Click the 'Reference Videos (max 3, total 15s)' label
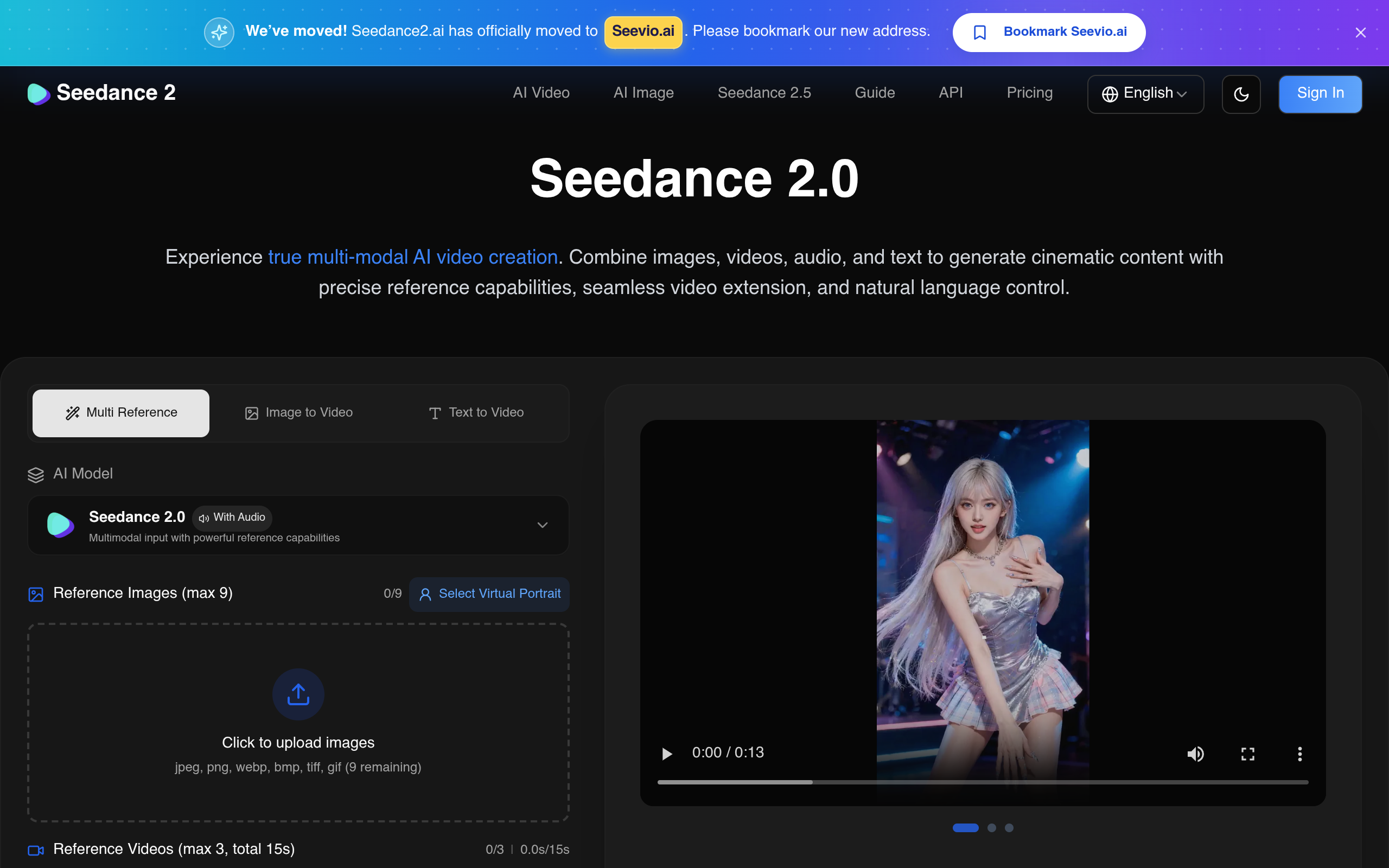The height and width of the screenshot is (868, 1389). 174,849
